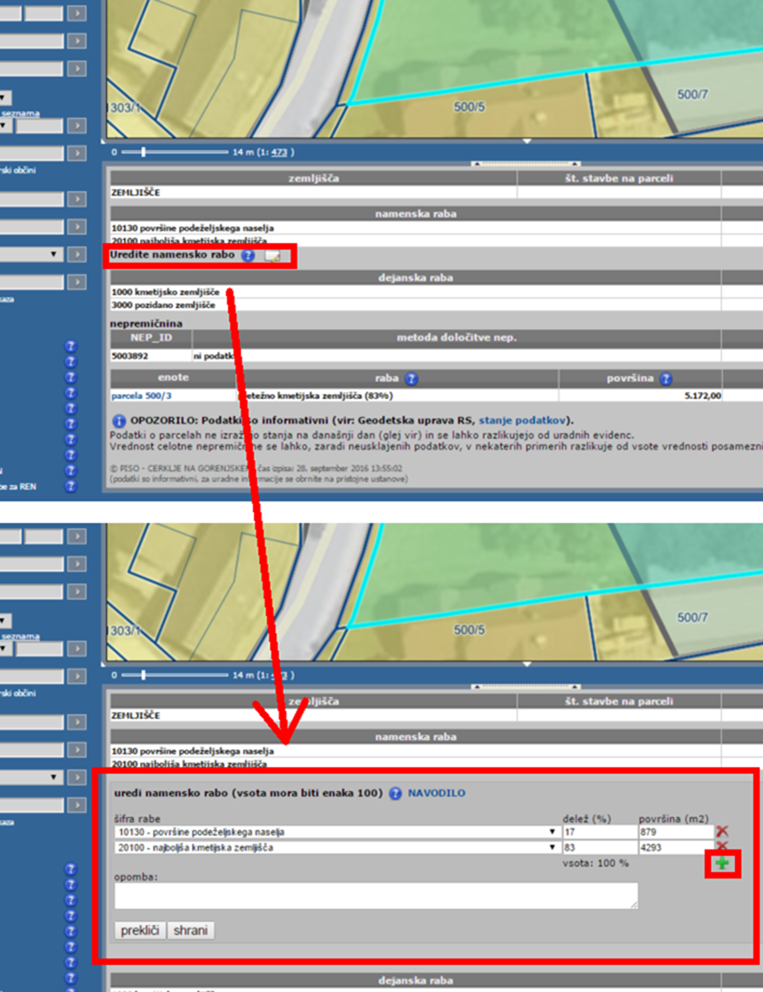Click the green plus add-row icon
This screenshot has width=763, height=992.
click(x=722, y=863)
